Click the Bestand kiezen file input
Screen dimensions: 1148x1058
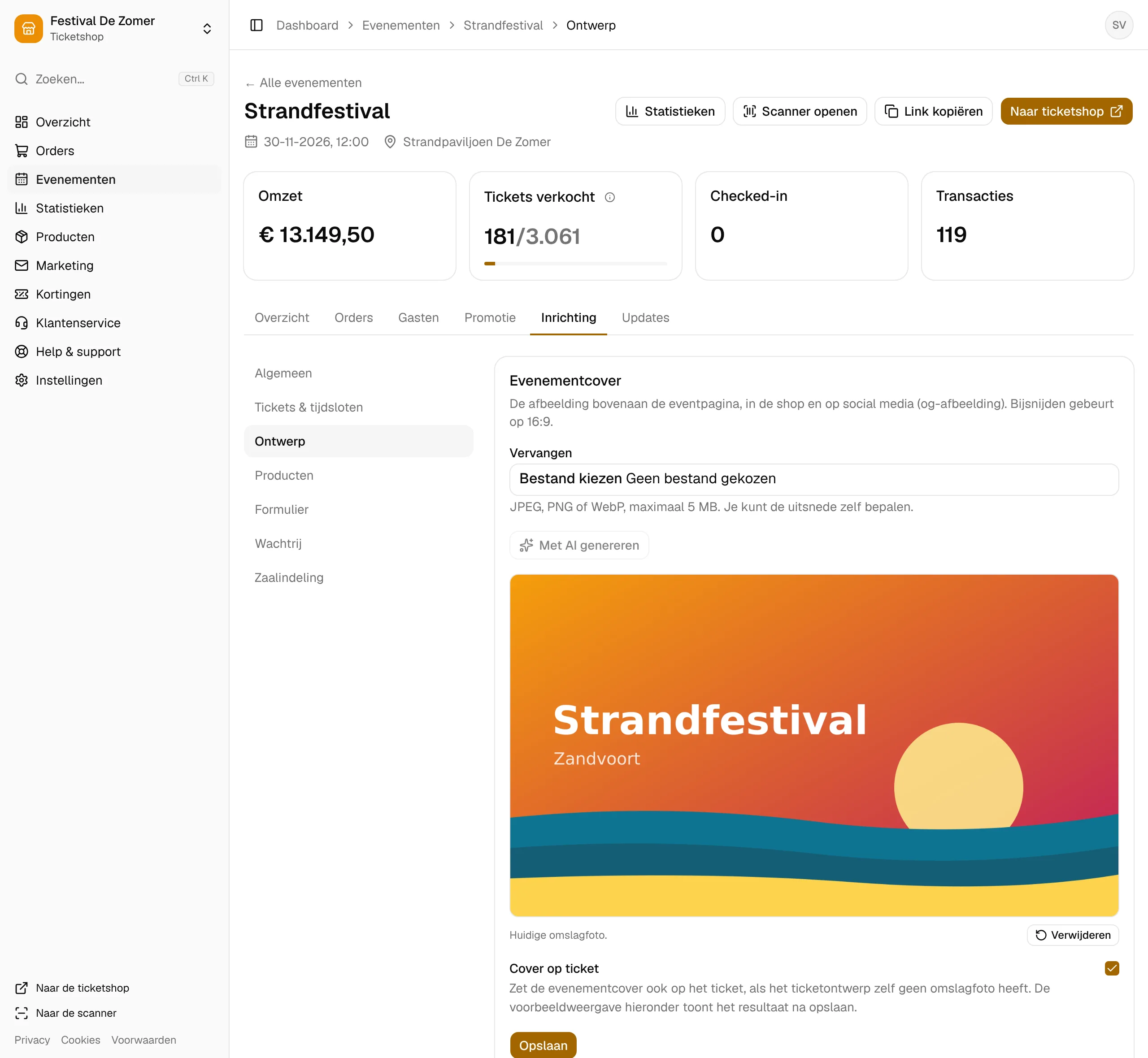(813, 479)
